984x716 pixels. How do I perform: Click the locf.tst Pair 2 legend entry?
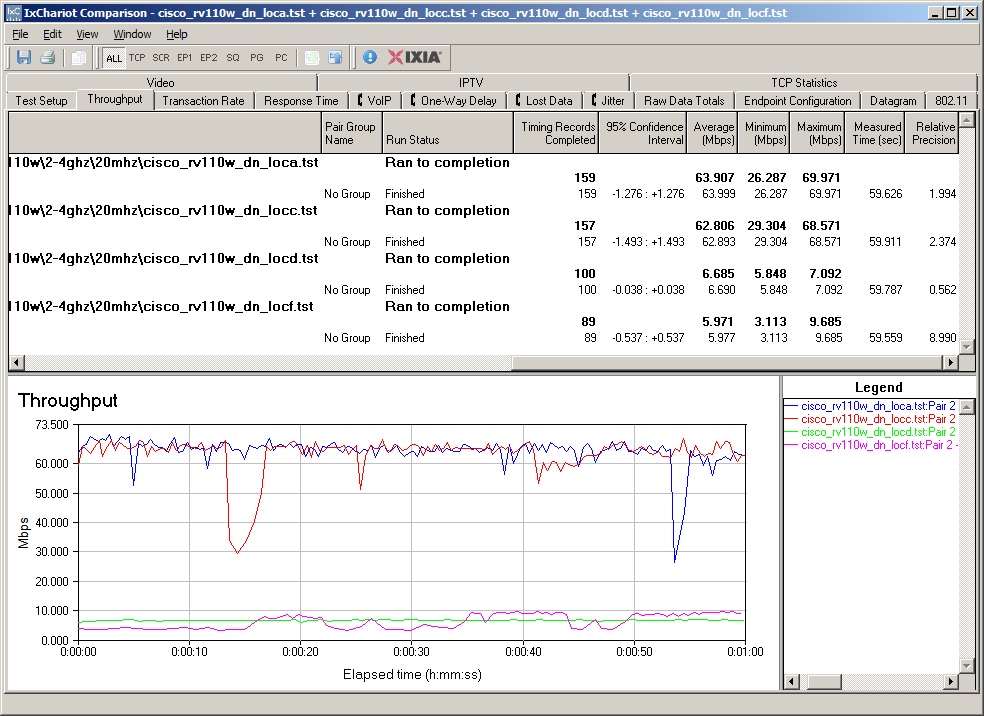872,445
